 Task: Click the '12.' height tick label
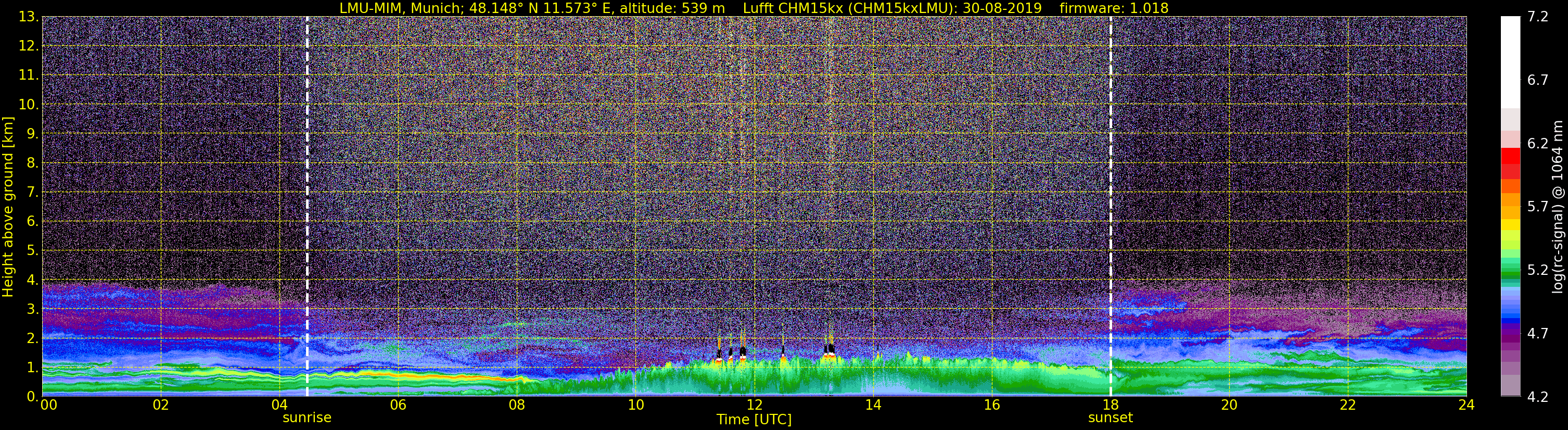[29, 46]
